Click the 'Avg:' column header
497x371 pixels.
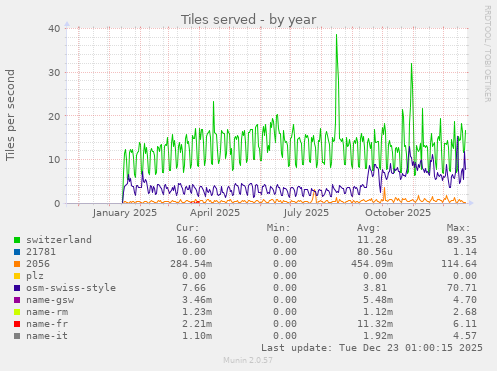[369, 228]
